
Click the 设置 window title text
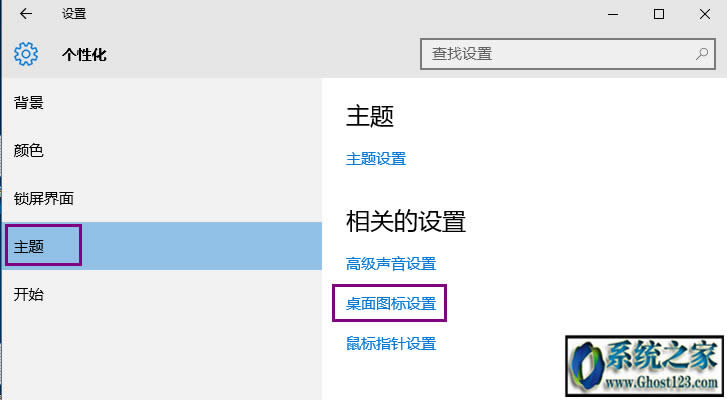pyautogui.click(x=74, y=14)
